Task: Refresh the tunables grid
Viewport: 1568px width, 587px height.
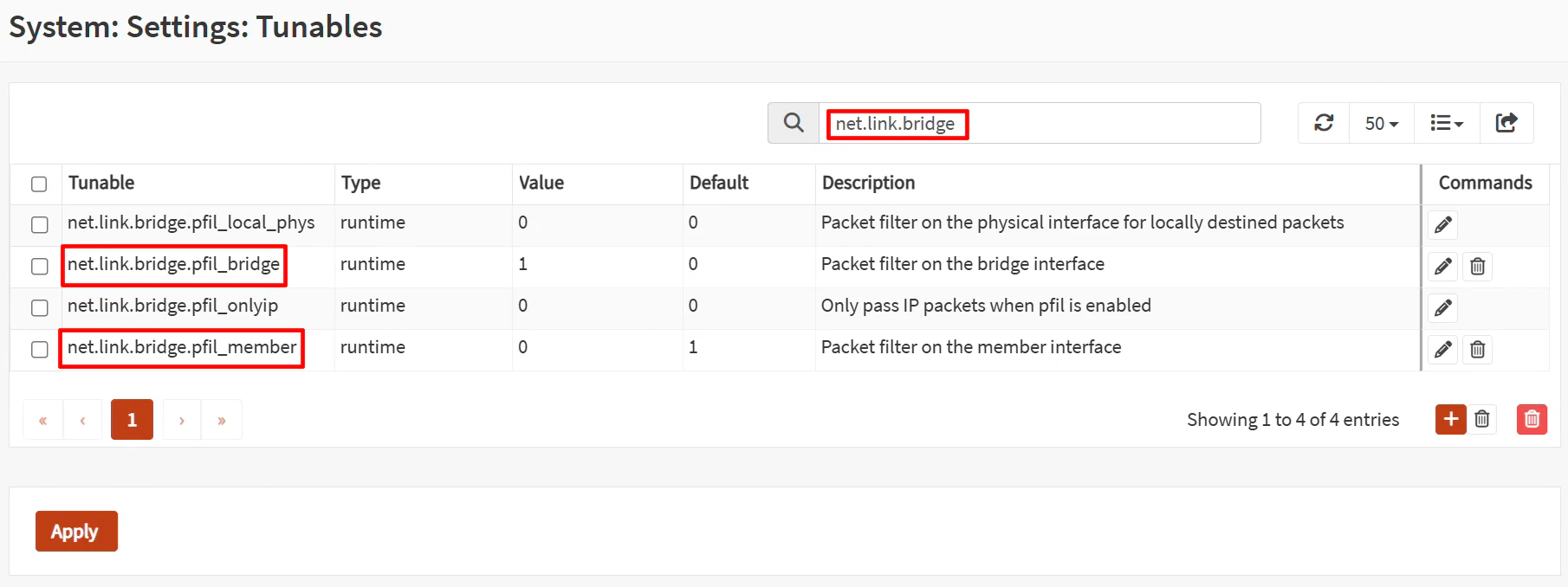Action: 1324,123
